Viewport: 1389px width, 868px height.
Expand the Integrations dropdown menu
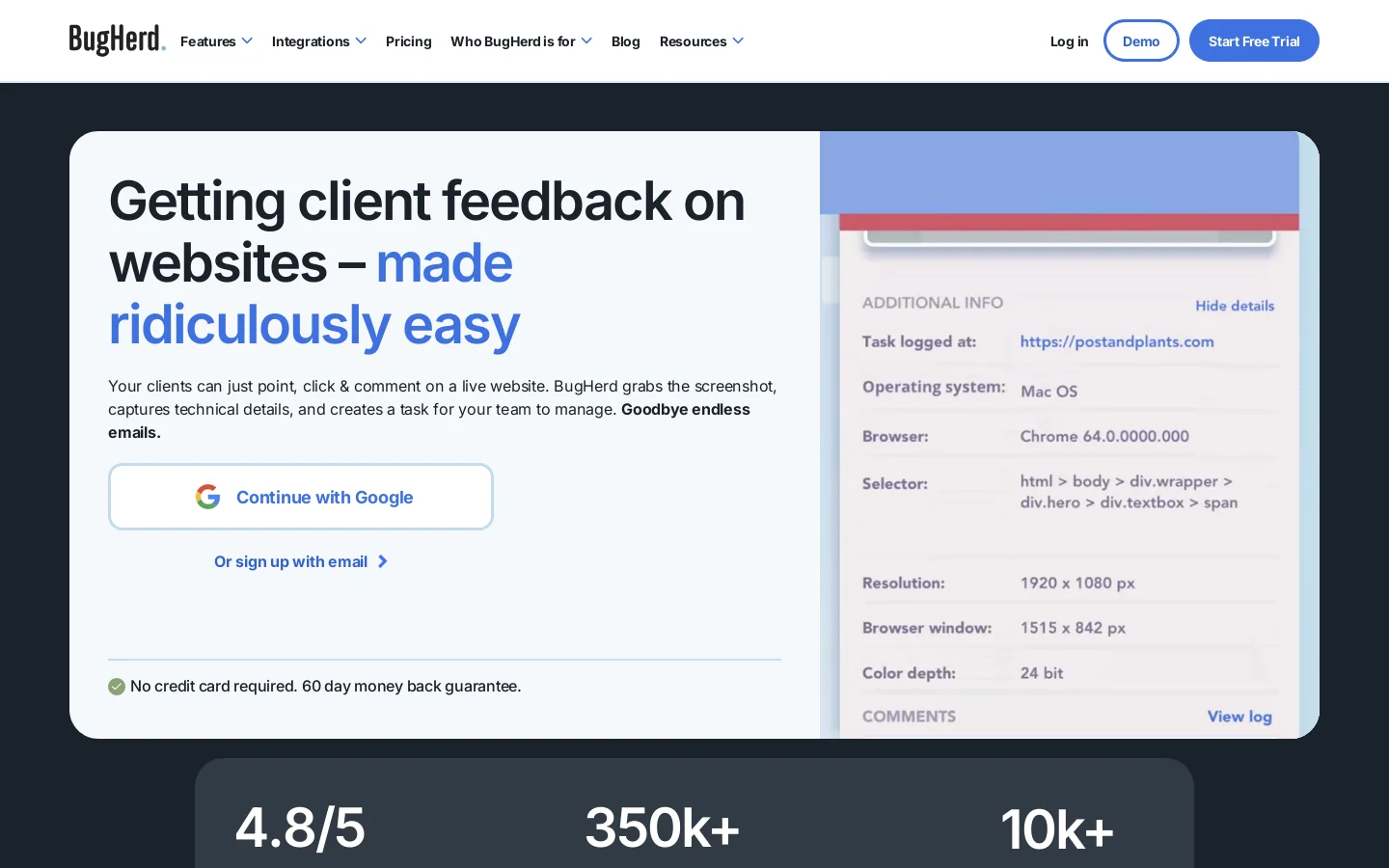319,41
